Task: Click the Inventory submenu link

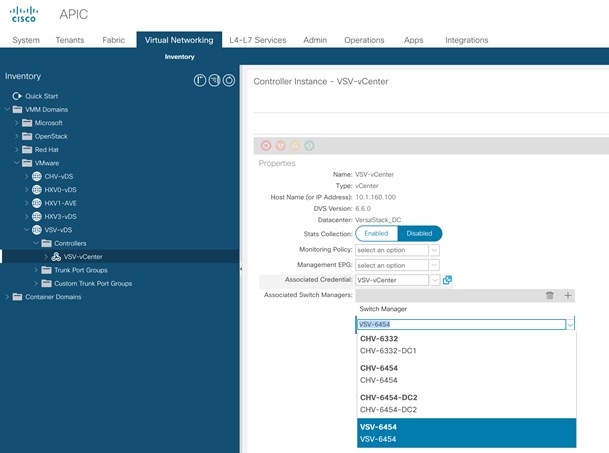Action: point(179,57)
